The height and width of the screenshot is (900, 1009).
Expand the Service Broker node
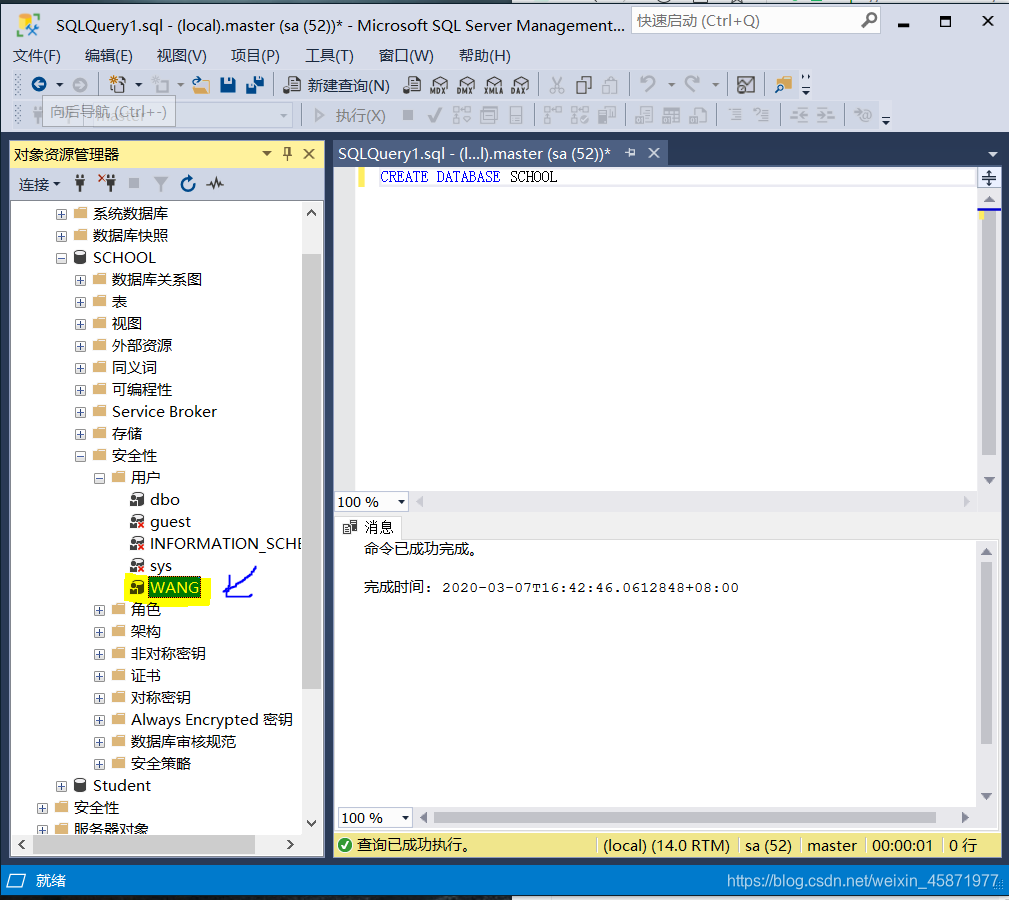pyautogui.click(x=80, y=412)
